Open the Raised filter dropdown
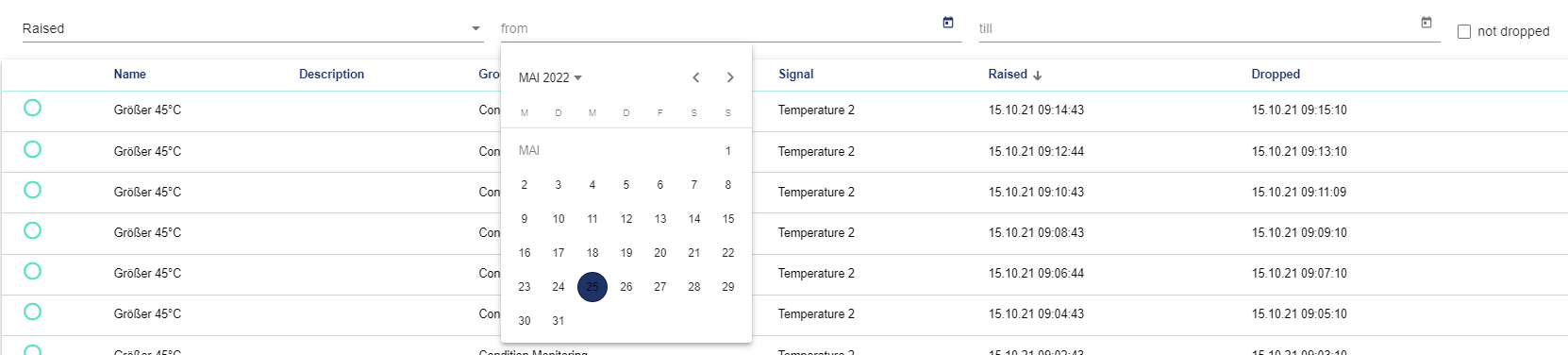 [252, 28]
